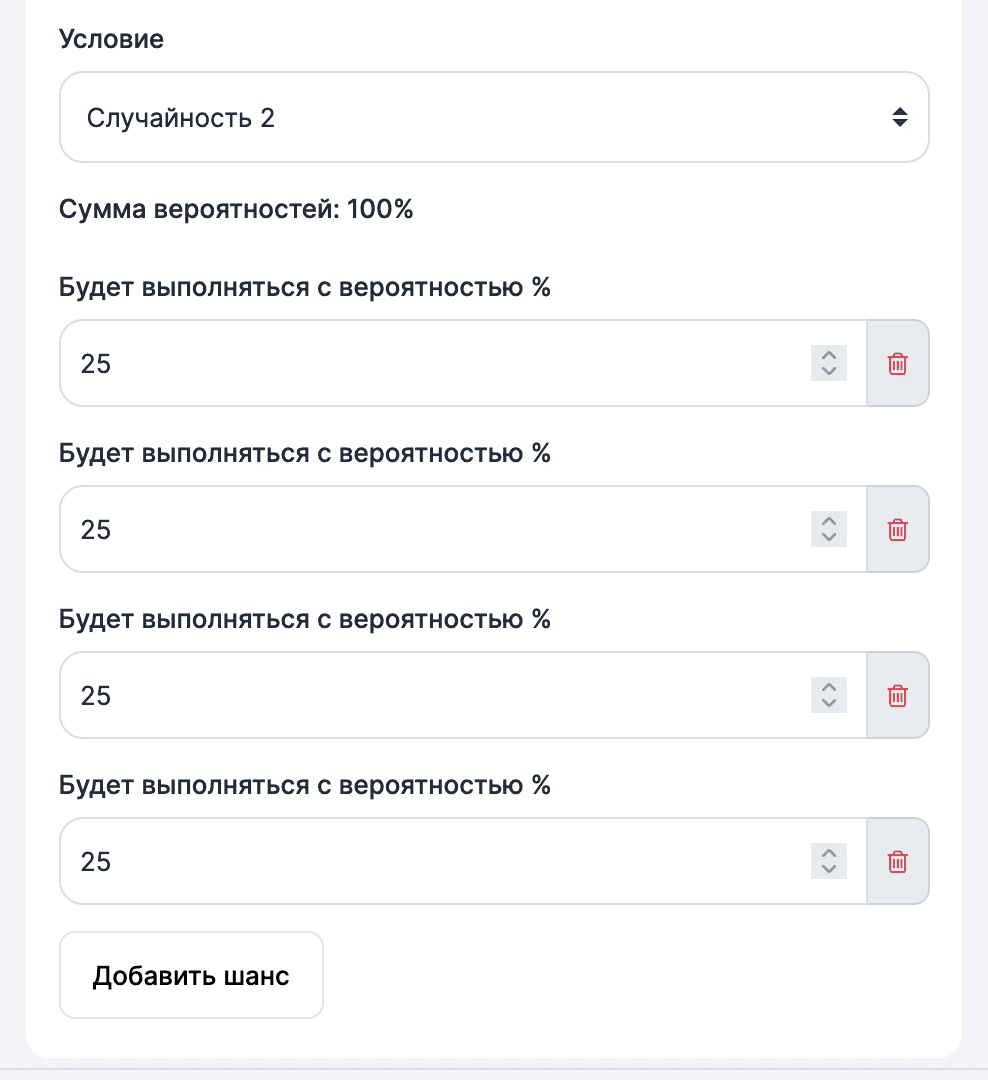This screenshot has width=988, height=1080.
Task: Click the stepper on the last probability field
Action: click(x=829, y=861)
